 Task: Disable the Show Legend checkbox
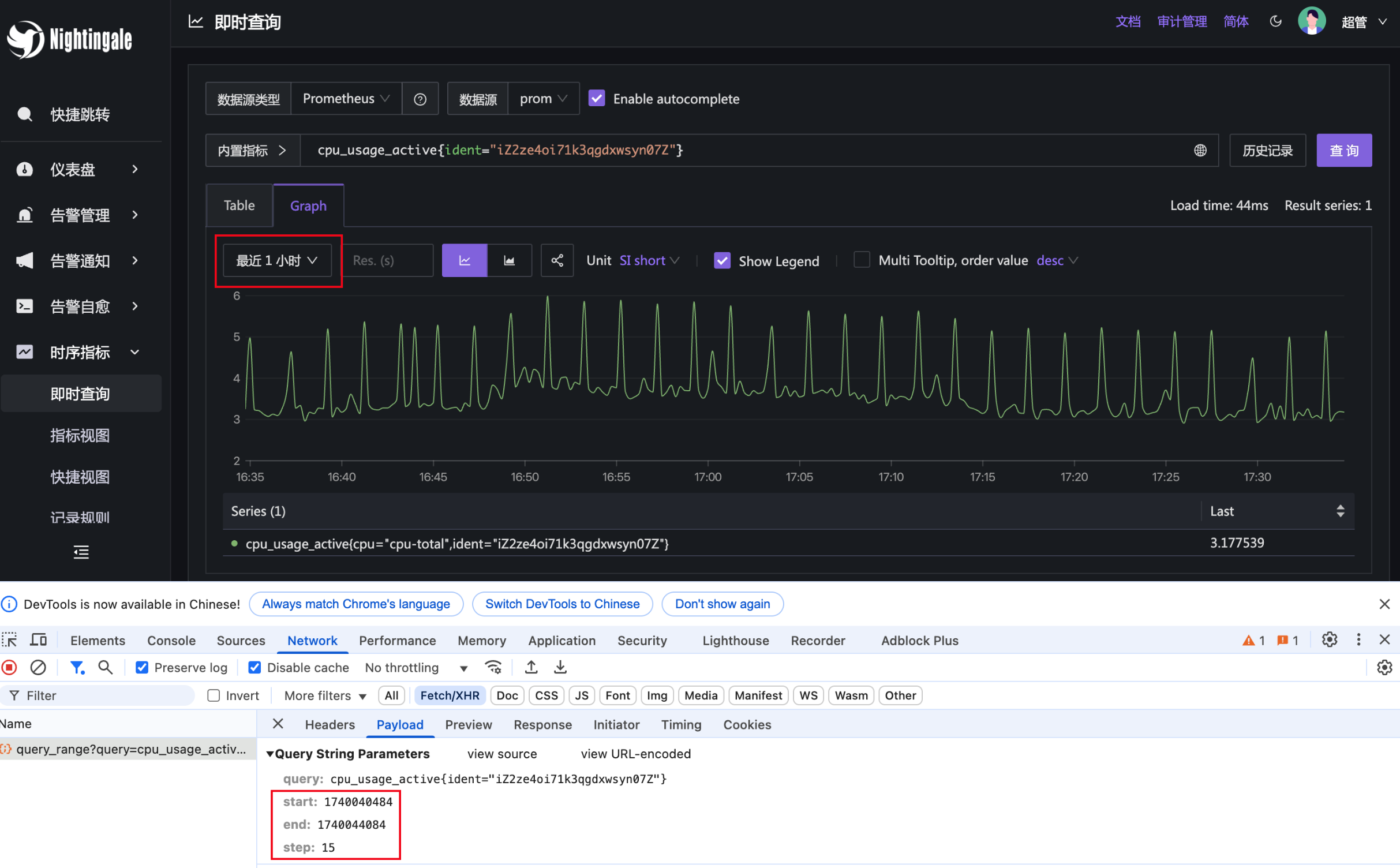pos(722,261)
